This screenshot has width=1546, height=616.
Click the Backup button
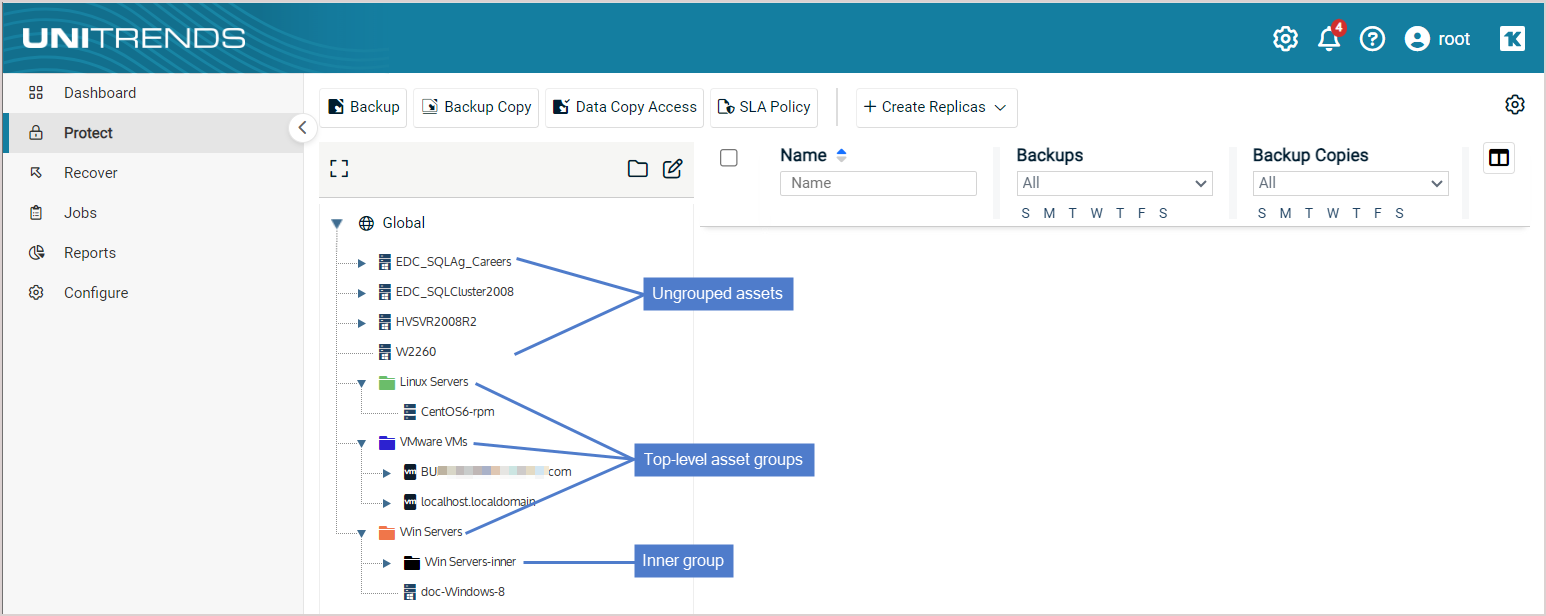pos(363,107)
